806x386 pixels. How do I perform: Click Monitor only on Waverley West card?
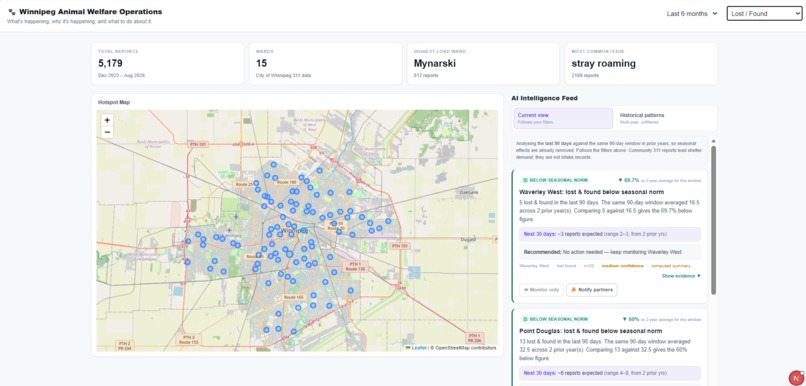tap(541, 290)
